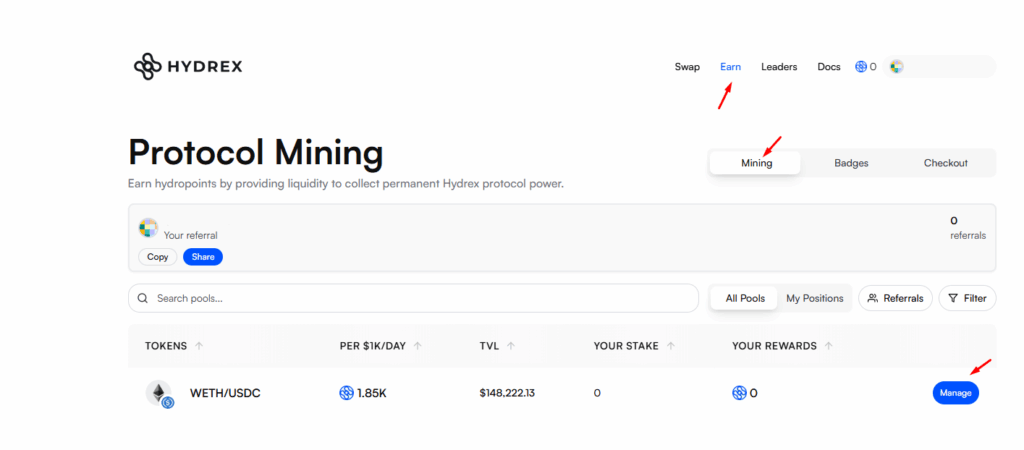Screen dimensions: 1024x450
Task: Copy your referral link
Action: coord(157,257)
